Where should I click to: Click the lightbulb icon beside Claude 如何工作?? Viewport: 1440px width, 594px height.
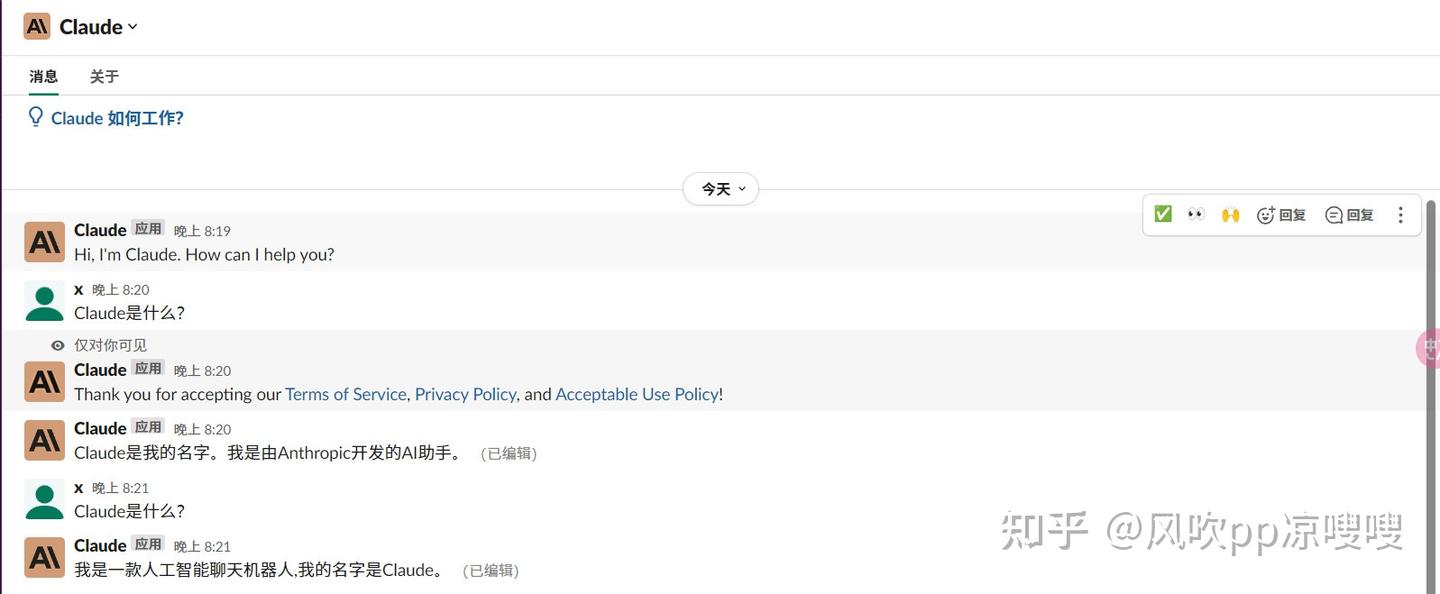click(36, 117)
